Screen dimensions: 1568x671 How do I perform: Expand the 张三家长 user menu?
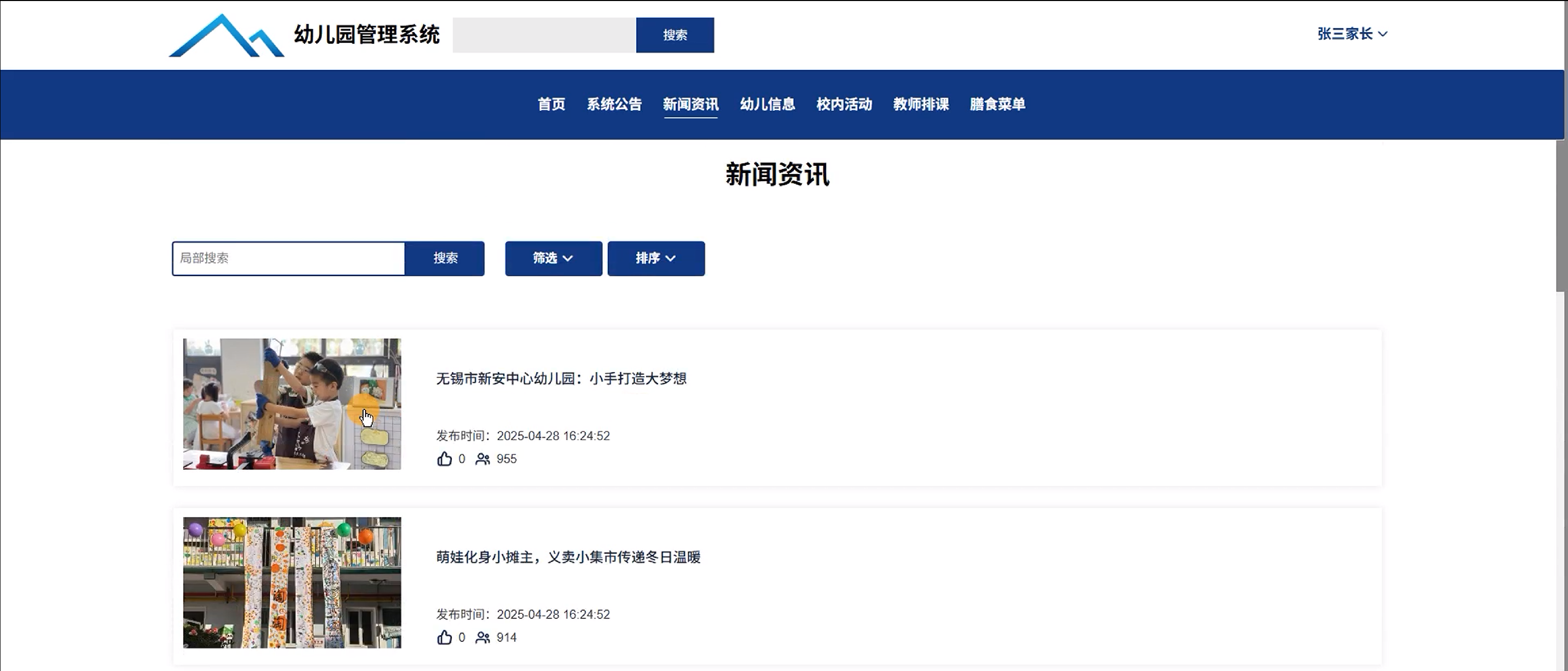(x=1352, y=34)
